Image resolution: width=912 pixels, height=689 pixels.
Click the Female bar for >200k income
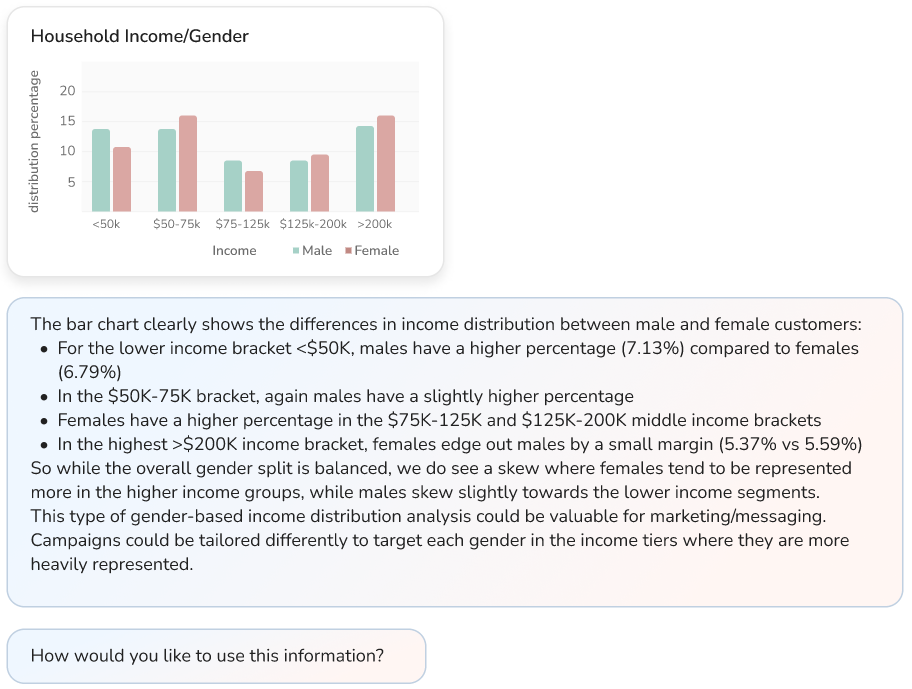click(386, 163)
